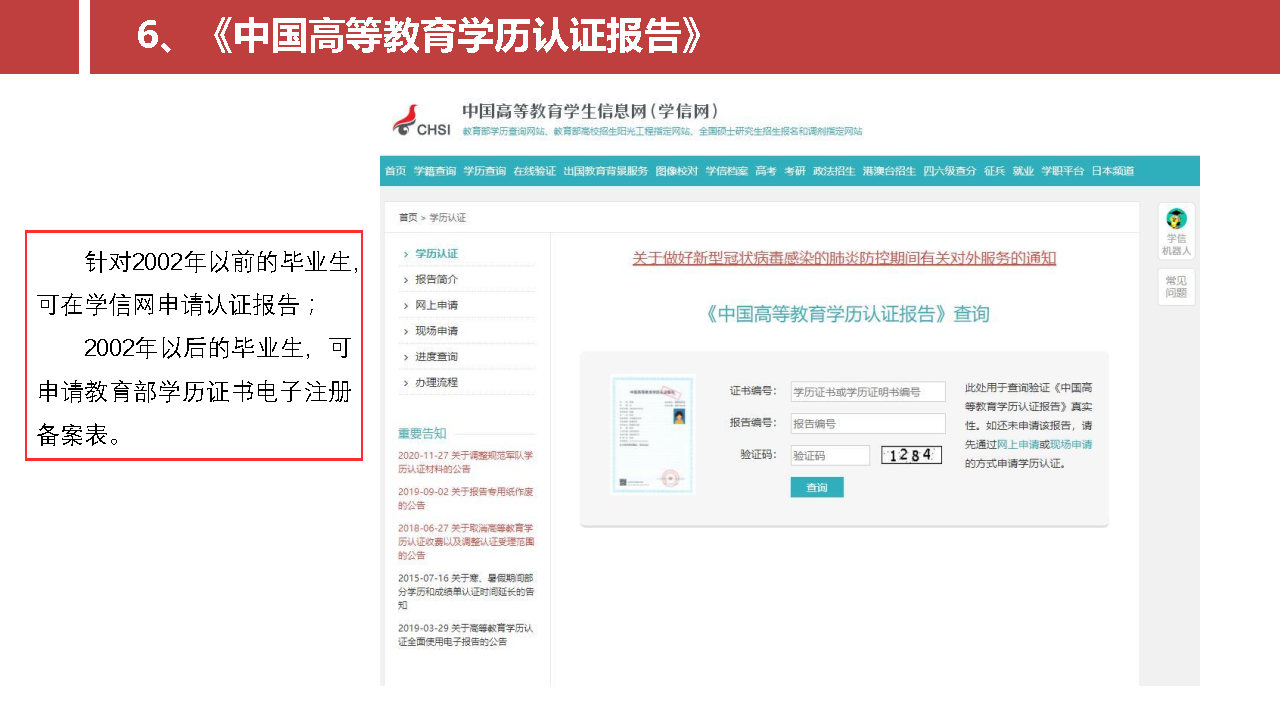Open the 常见问题 sidebar button
Screen dimensions: 1280x720
coord(1176,287)
